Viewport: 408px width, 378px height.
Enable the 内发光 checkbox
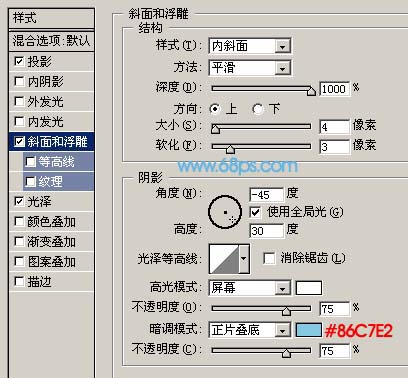pos(19,121)
